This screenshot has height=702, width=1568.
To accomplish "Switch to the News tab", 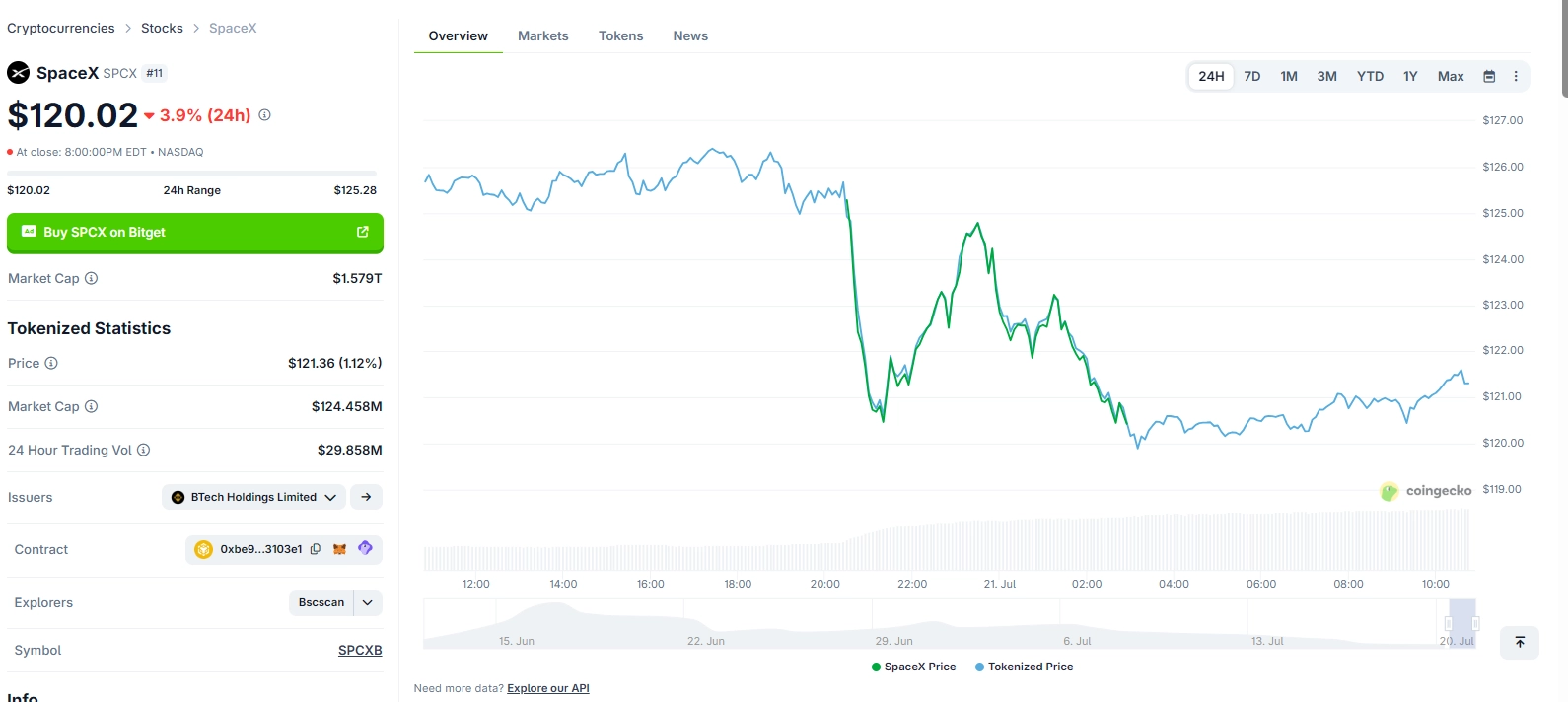I will (x=690, y=35).
